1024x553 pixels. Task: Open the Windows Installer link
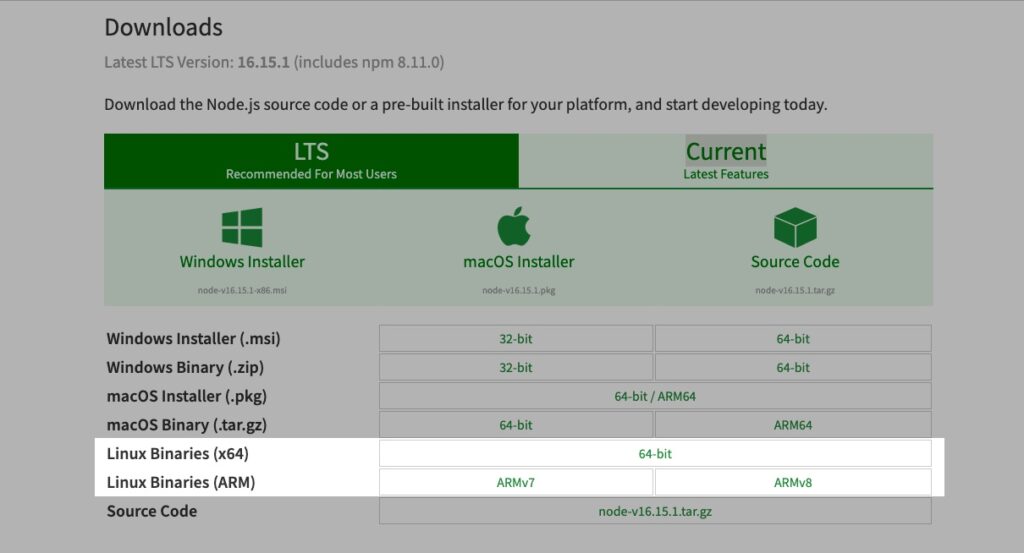(242, 262)
